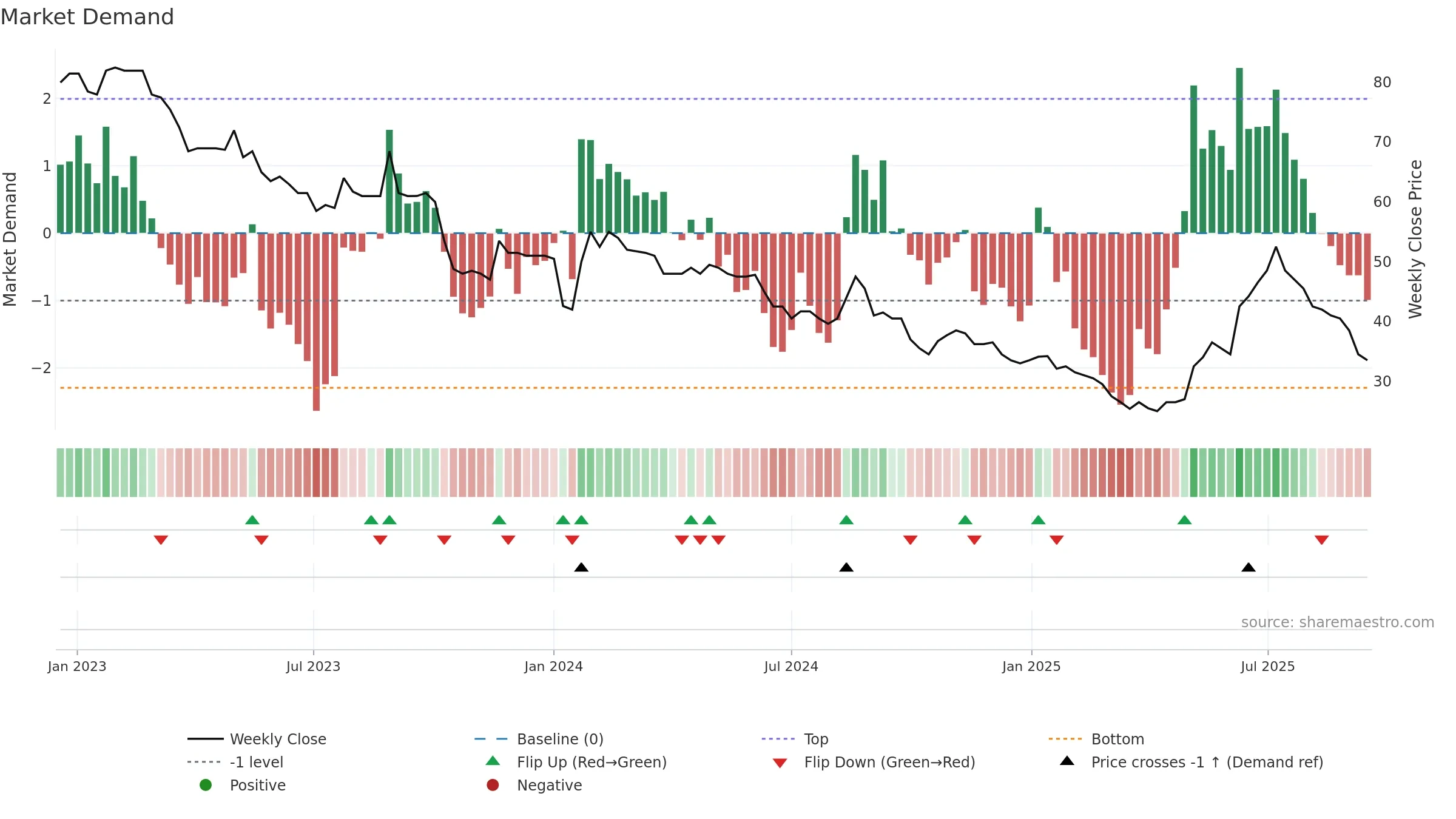Toggle the Weekly Close legend label
1456x819 pixels.
(278, 739)
